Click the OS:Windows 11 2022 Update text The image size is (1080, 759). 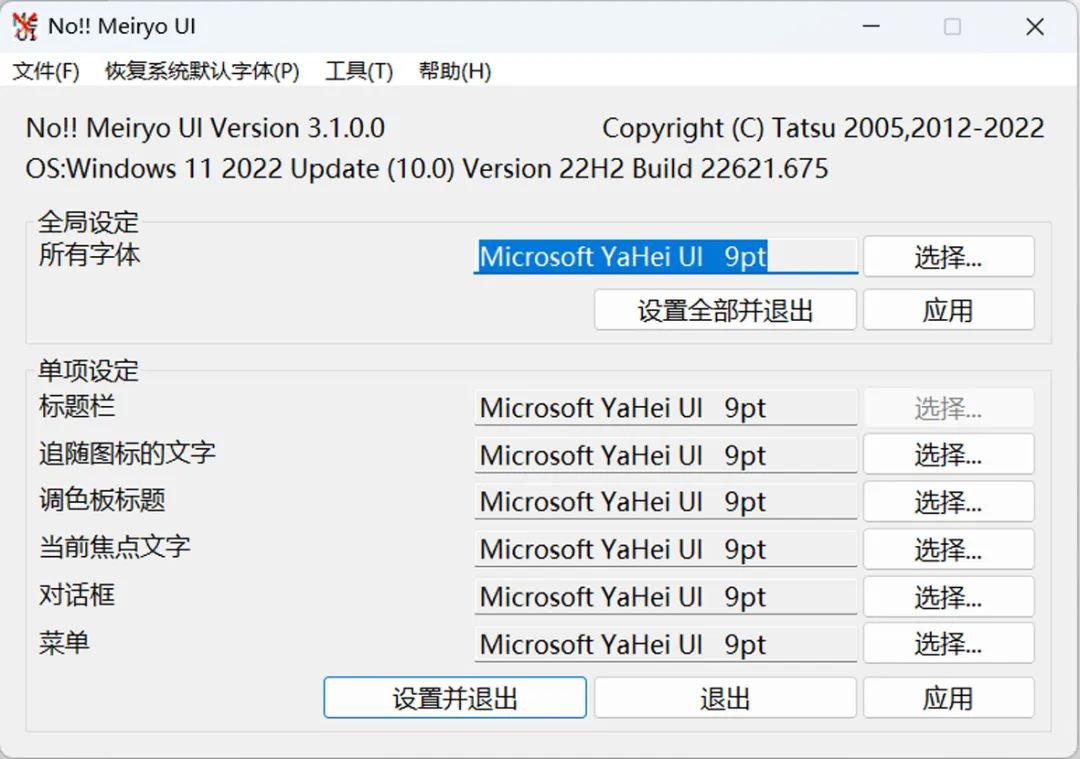(427, 169)
